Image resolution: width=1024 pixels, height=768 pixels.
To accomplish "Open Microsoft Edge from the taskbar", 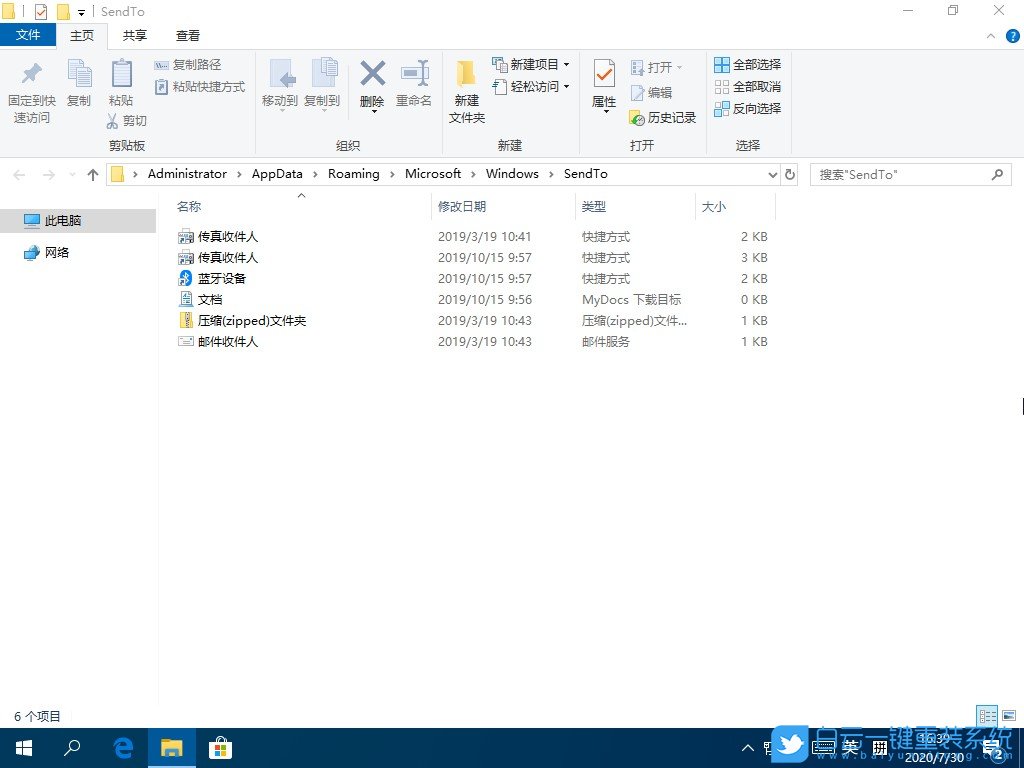I will (122, 747).
